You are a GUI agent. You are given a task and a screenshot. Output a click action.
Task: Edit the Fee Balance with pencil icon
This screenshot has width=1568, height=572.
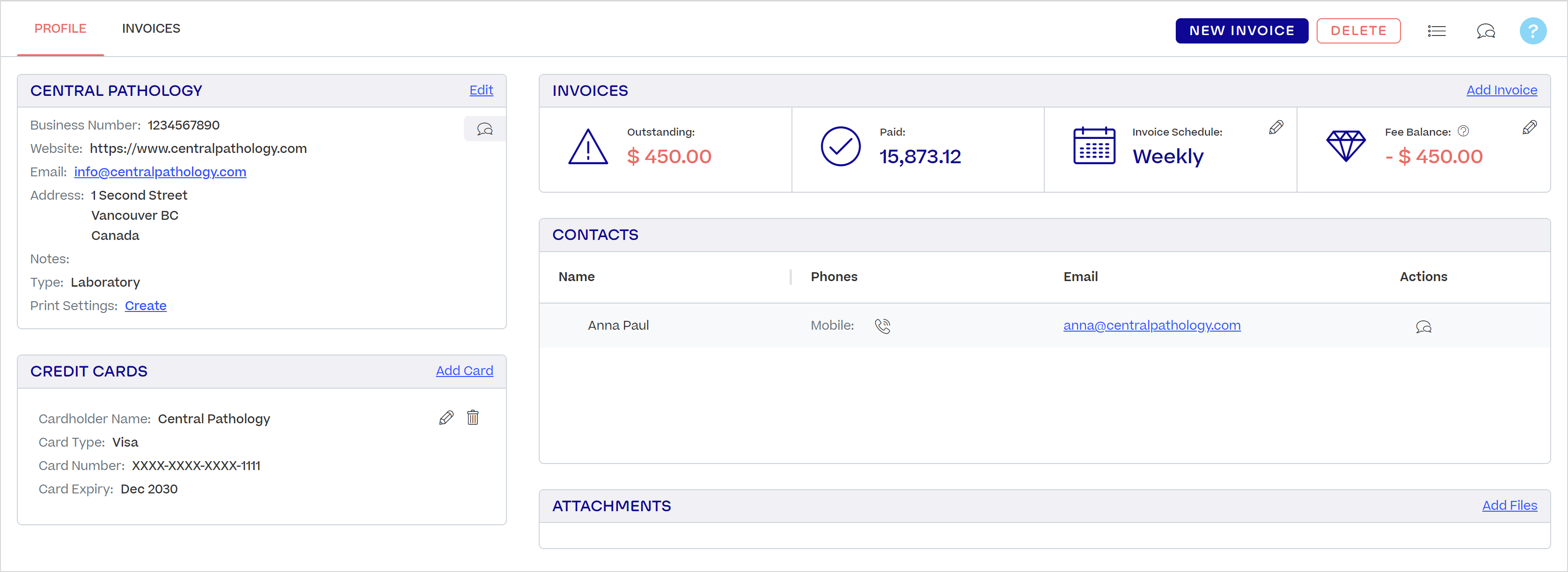(x=1529, y=127)
